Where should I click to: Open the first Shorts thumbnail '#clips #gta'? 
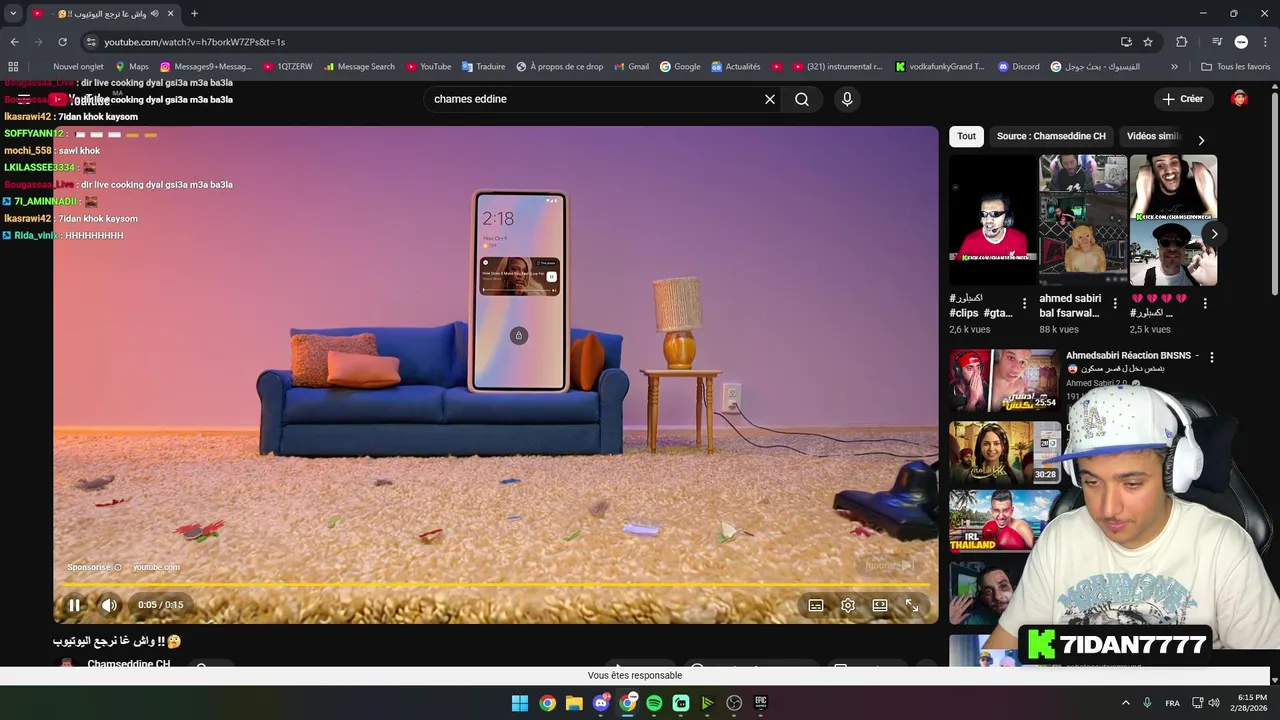[993, 221]
